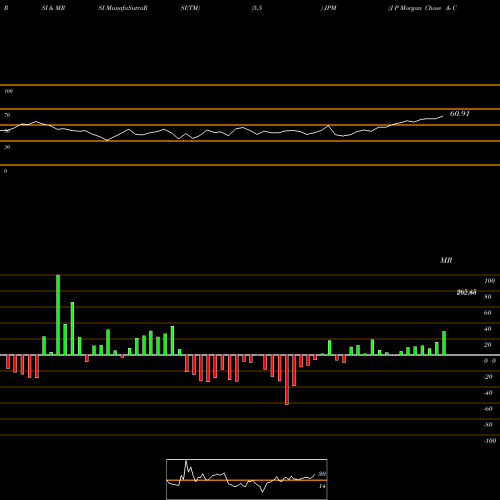Click the end of the RSI line
Viewport: 500px width, 500px height.
(443, 116)
